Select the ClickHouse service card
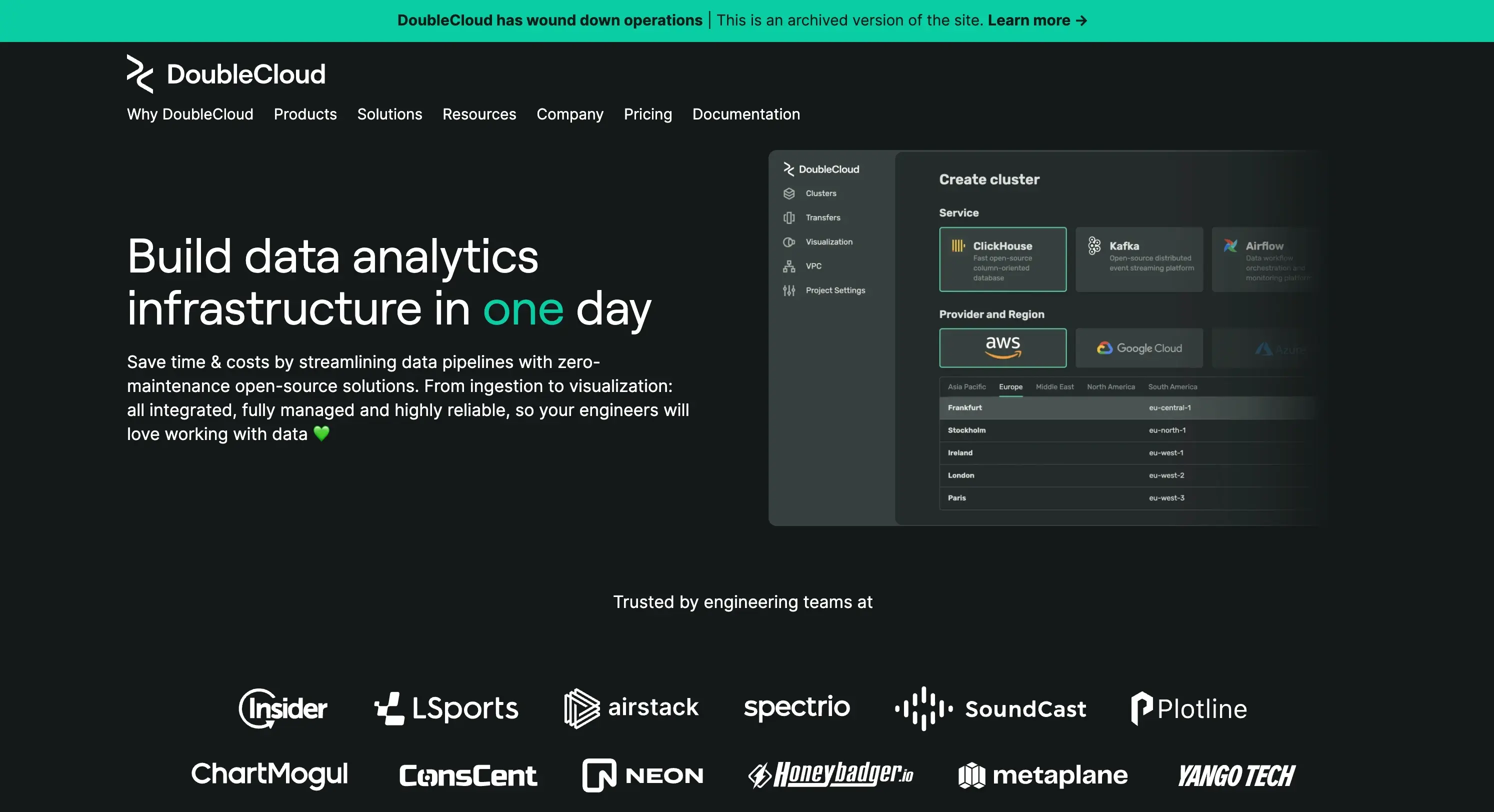 [1003, 259]
